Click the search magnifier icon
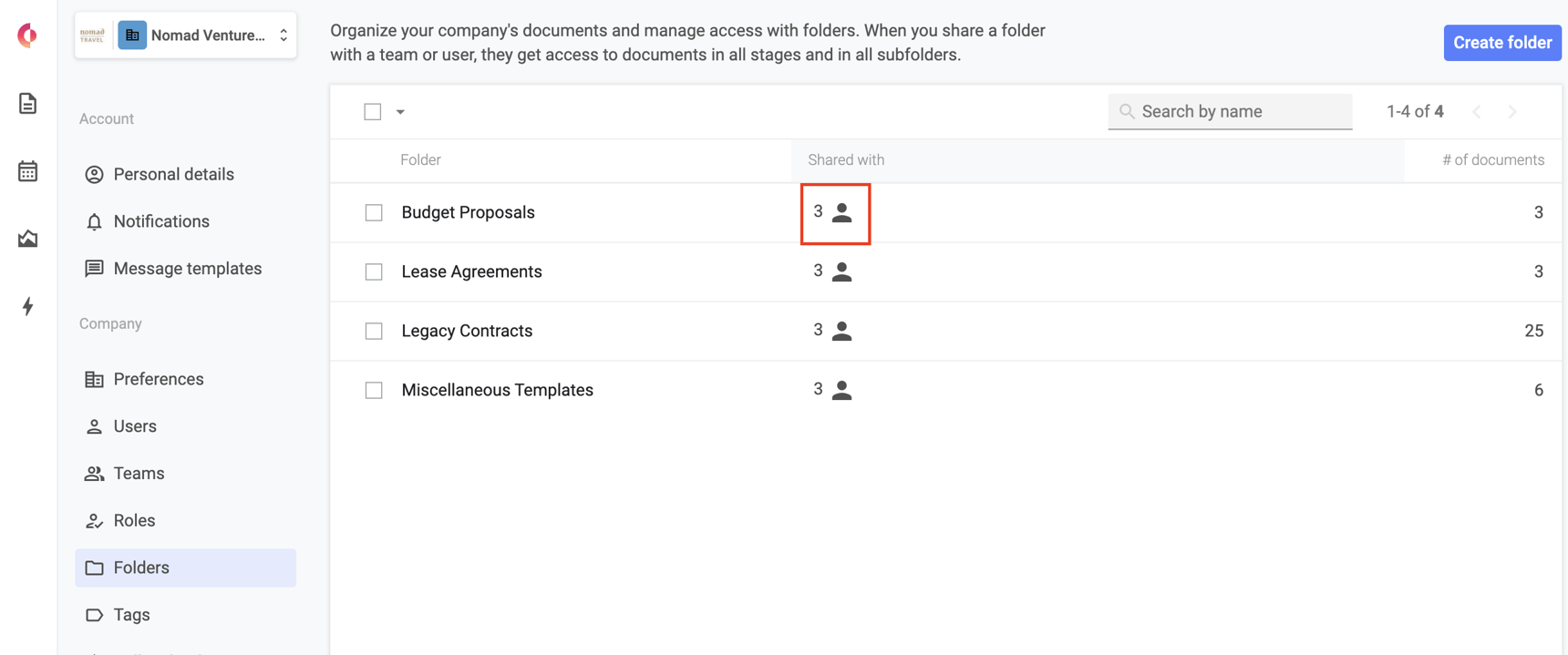The image size is (1568, 655). [x=1127, y=110]
